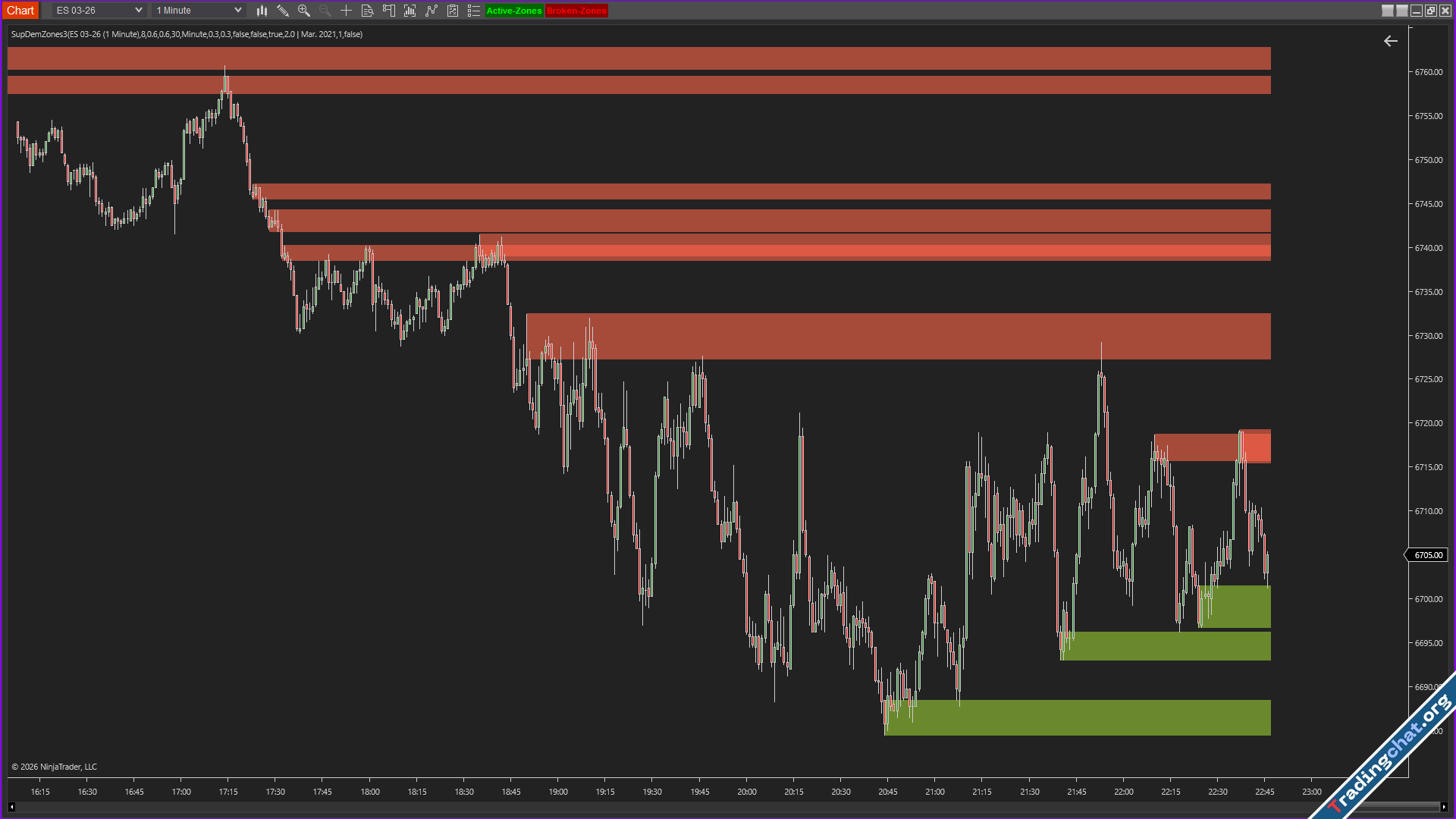Open the bar style candlestick icon
1456x819 pixels.
click(262, 11)
